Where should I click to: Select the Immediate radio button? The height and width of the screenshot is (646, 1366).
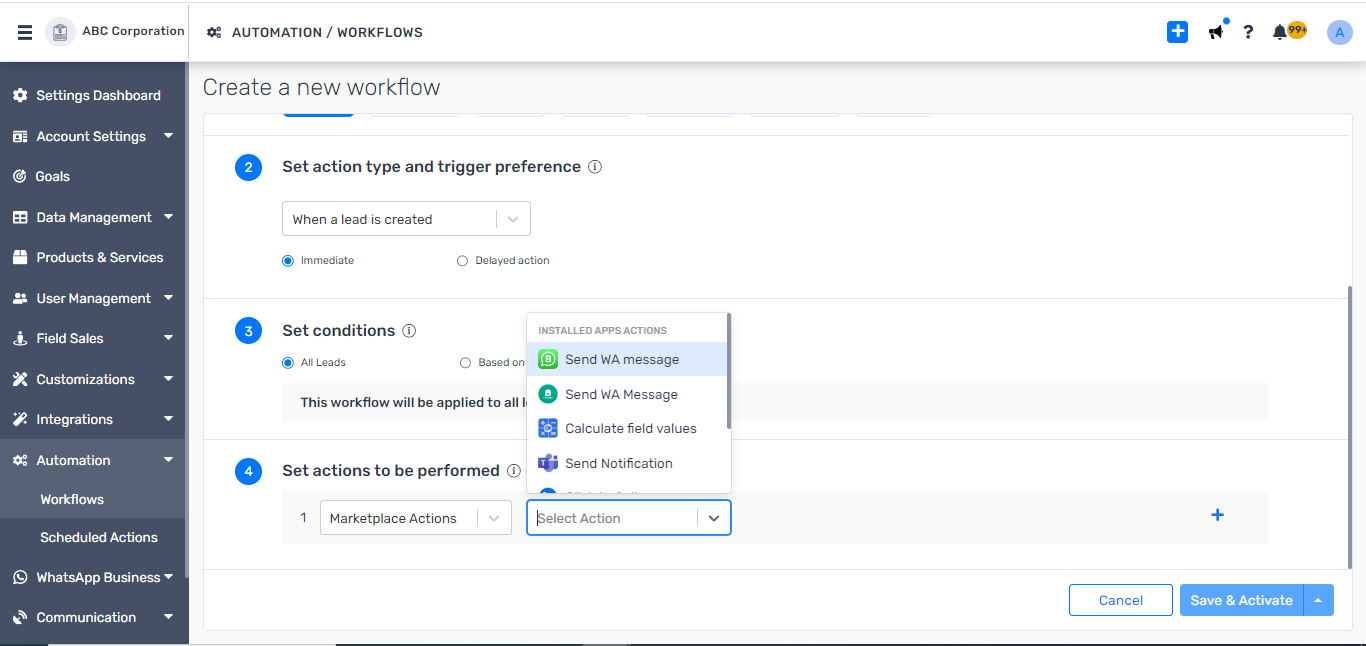[288, 261]
